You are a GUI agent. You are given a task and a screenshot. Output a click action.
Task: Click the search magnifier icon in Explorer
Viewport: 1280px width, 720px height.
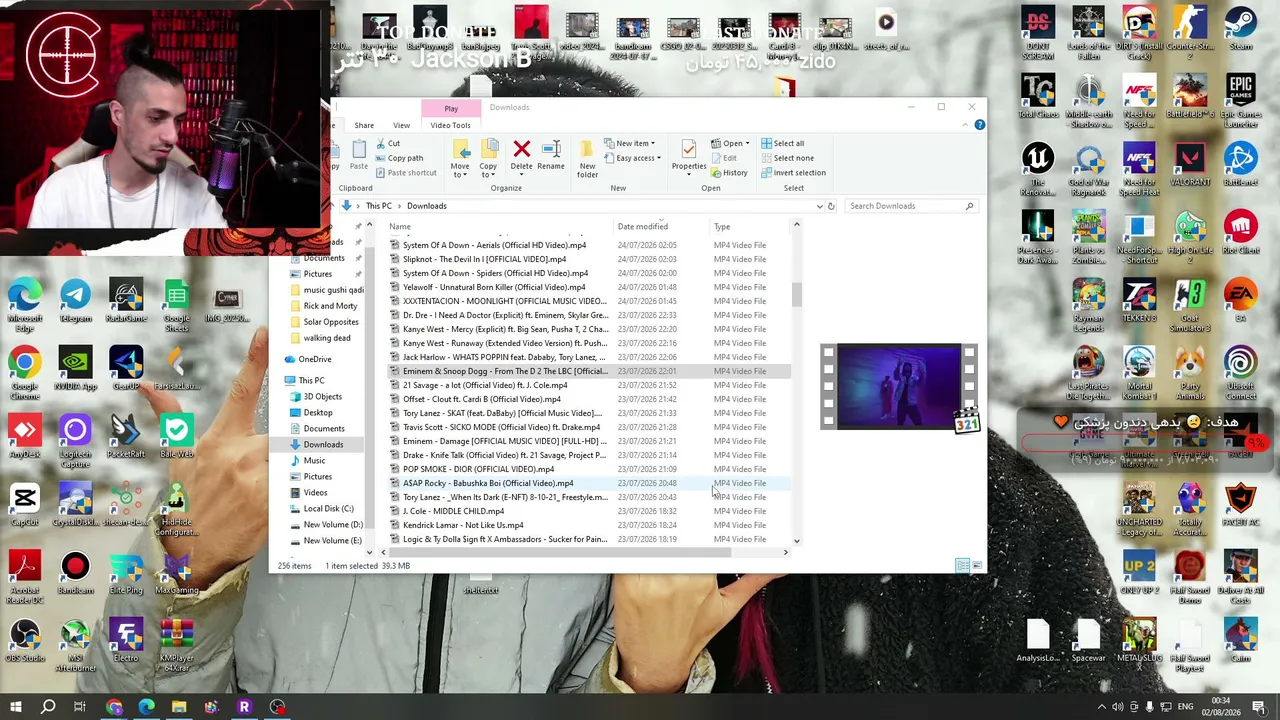tap(969, 206)
